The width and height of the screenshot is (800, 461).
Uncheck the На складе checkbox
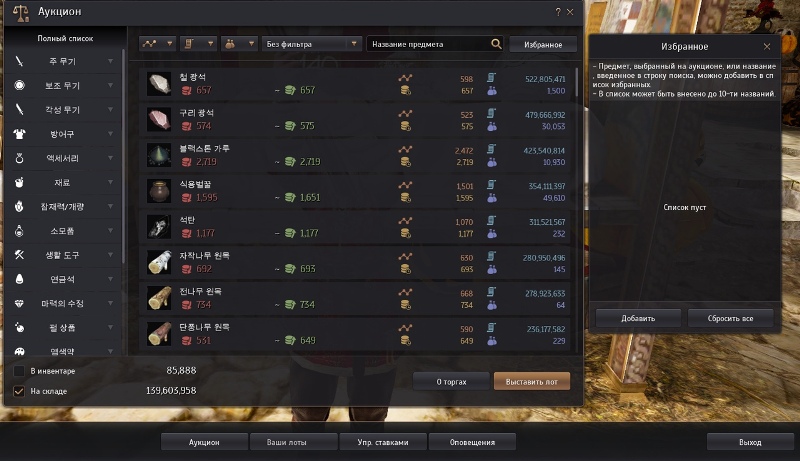coord(19,391)
